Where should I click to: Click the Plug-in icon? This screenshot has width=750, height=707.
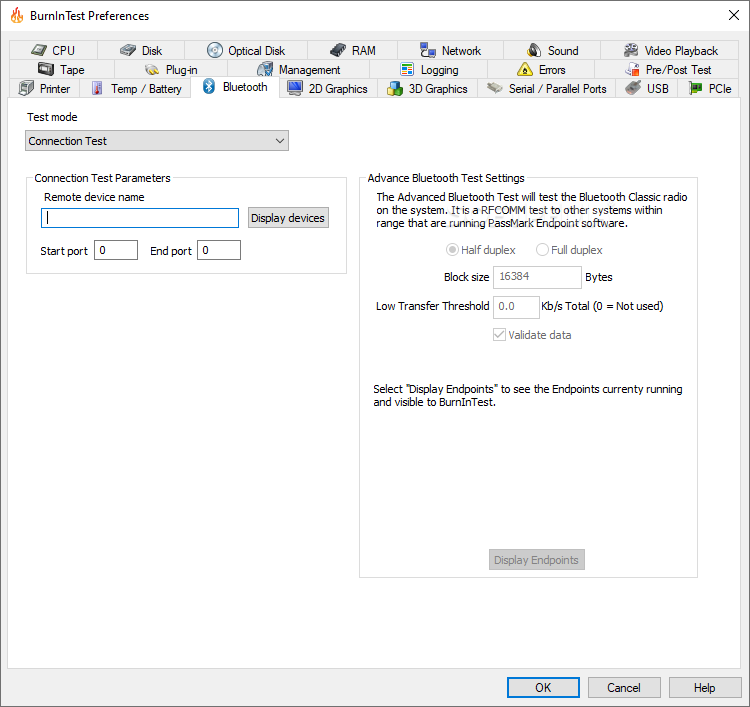(152, 70)
